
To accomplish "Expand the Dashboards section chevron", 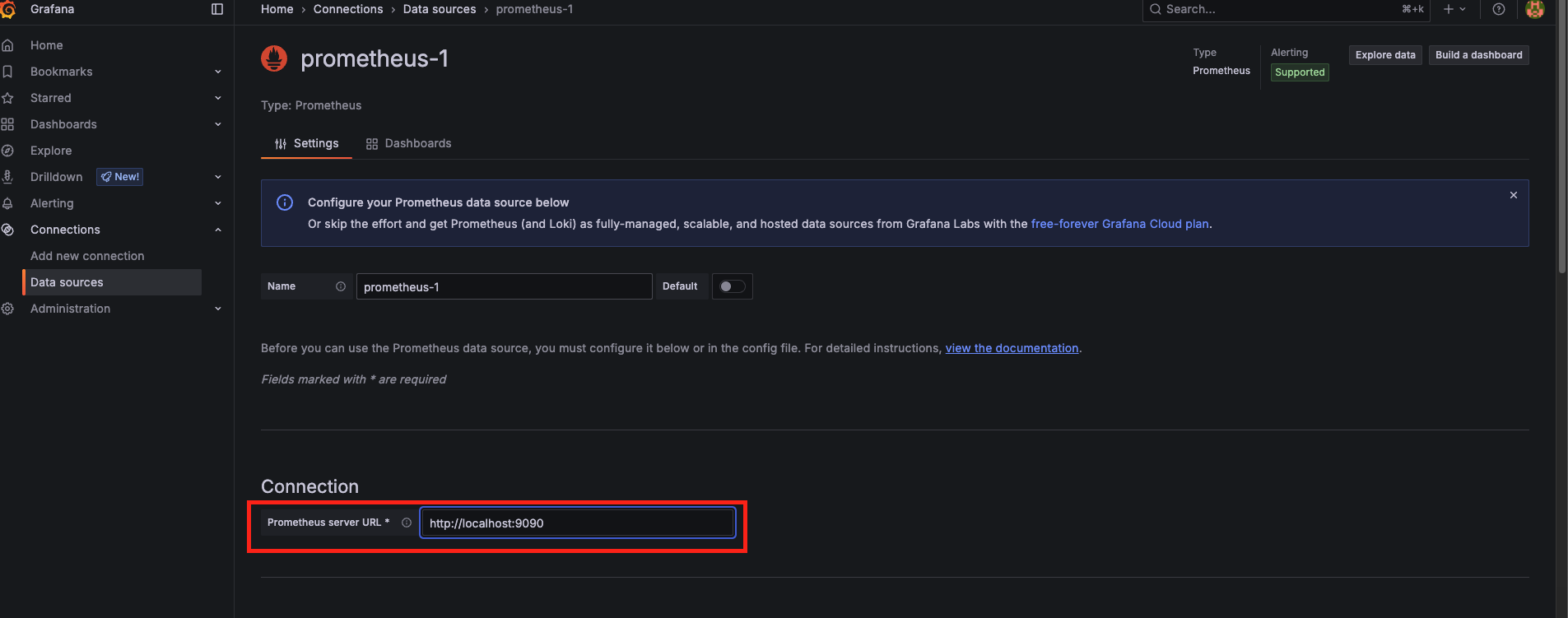I will coord(218,124).
